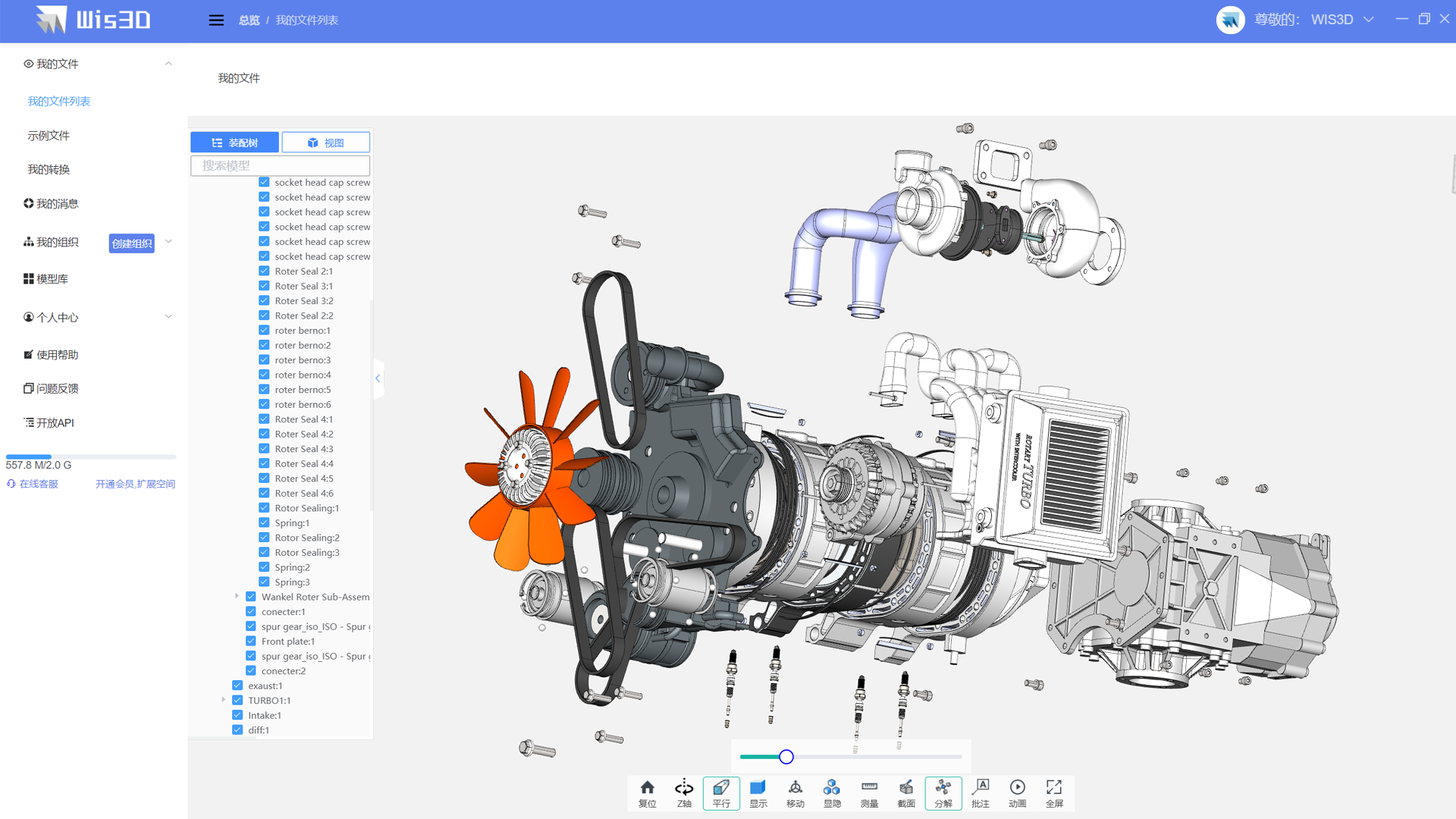Uncheck the diff:1 checkbox
The width and height of the screenshot is (1456, 819).
[237, 730]
